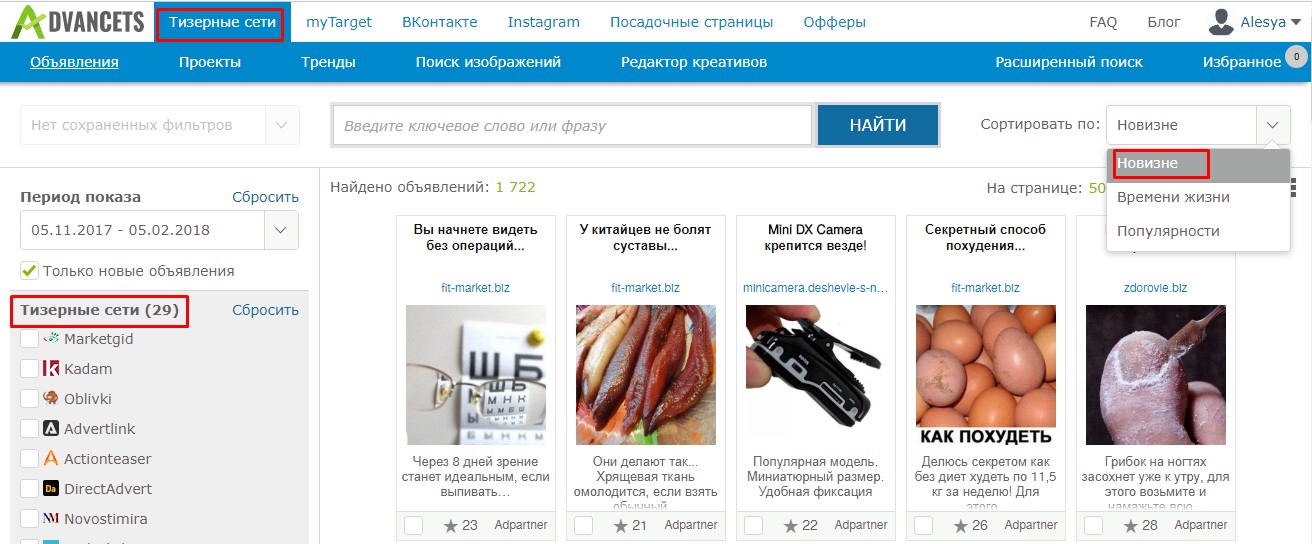Open the 'Тренды' menu item
Image resolution: width=1312 pixels, height=544 pixels.
click(x=328, y=62)
